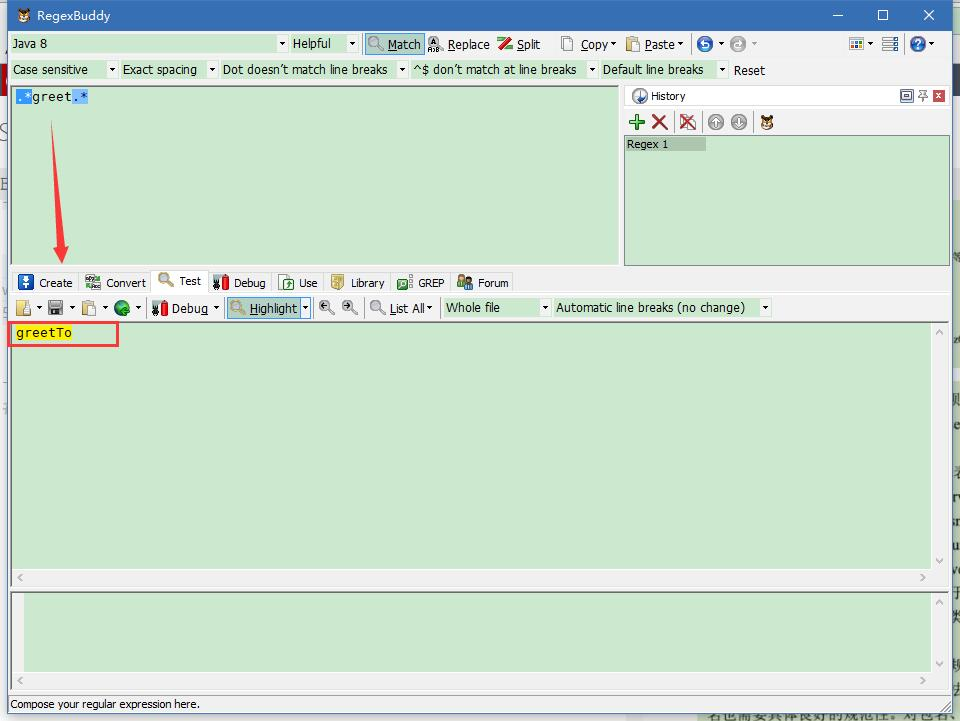Switch to the Use tab
The height and width of the screenshot is (721, 960).
coord(298,282)
